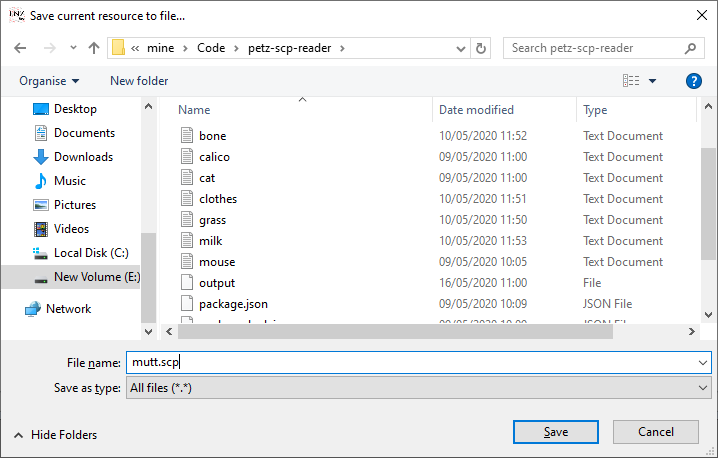
Task: Click the Up one level arrow
Action: click(x=94, y=48)
